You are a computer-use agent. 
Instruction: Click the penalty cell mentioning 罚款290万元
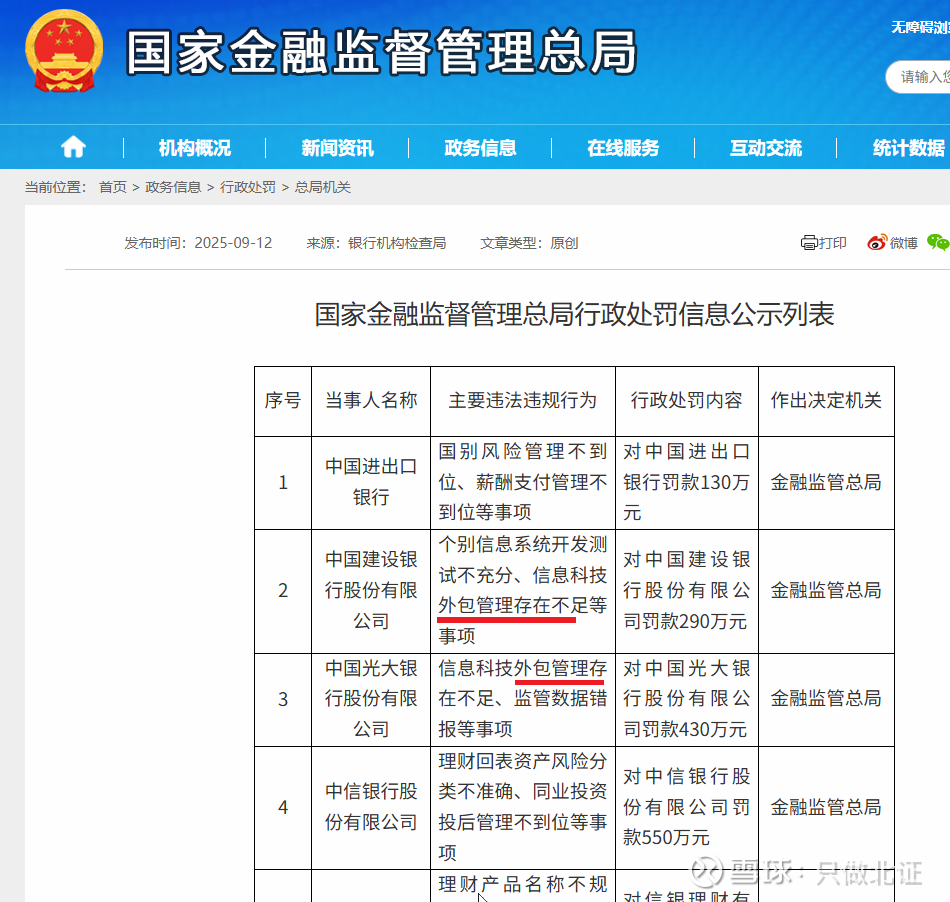point(686,591)
